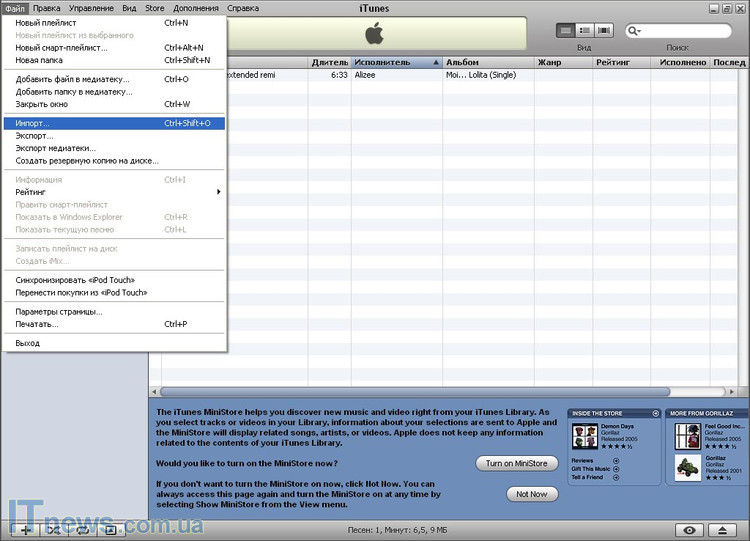Click the Turn on MiniStore button
The height and width of the screenshot is (541, 750).
pos(516,463)
